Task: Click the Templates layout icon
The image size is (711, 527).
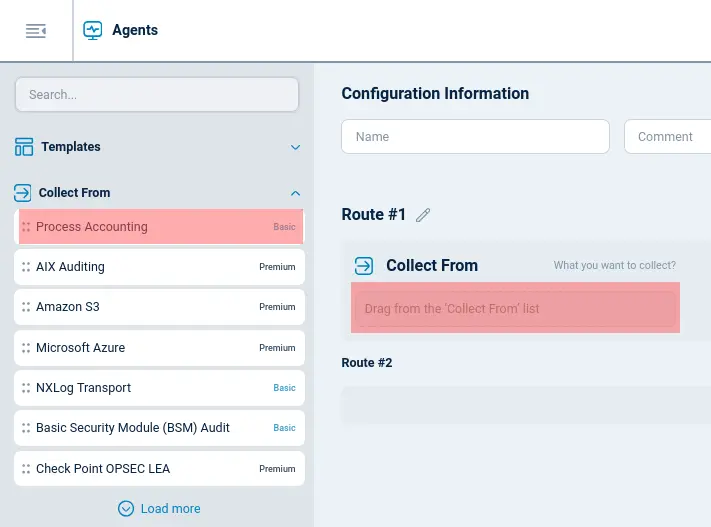Action: pos(24,147)
